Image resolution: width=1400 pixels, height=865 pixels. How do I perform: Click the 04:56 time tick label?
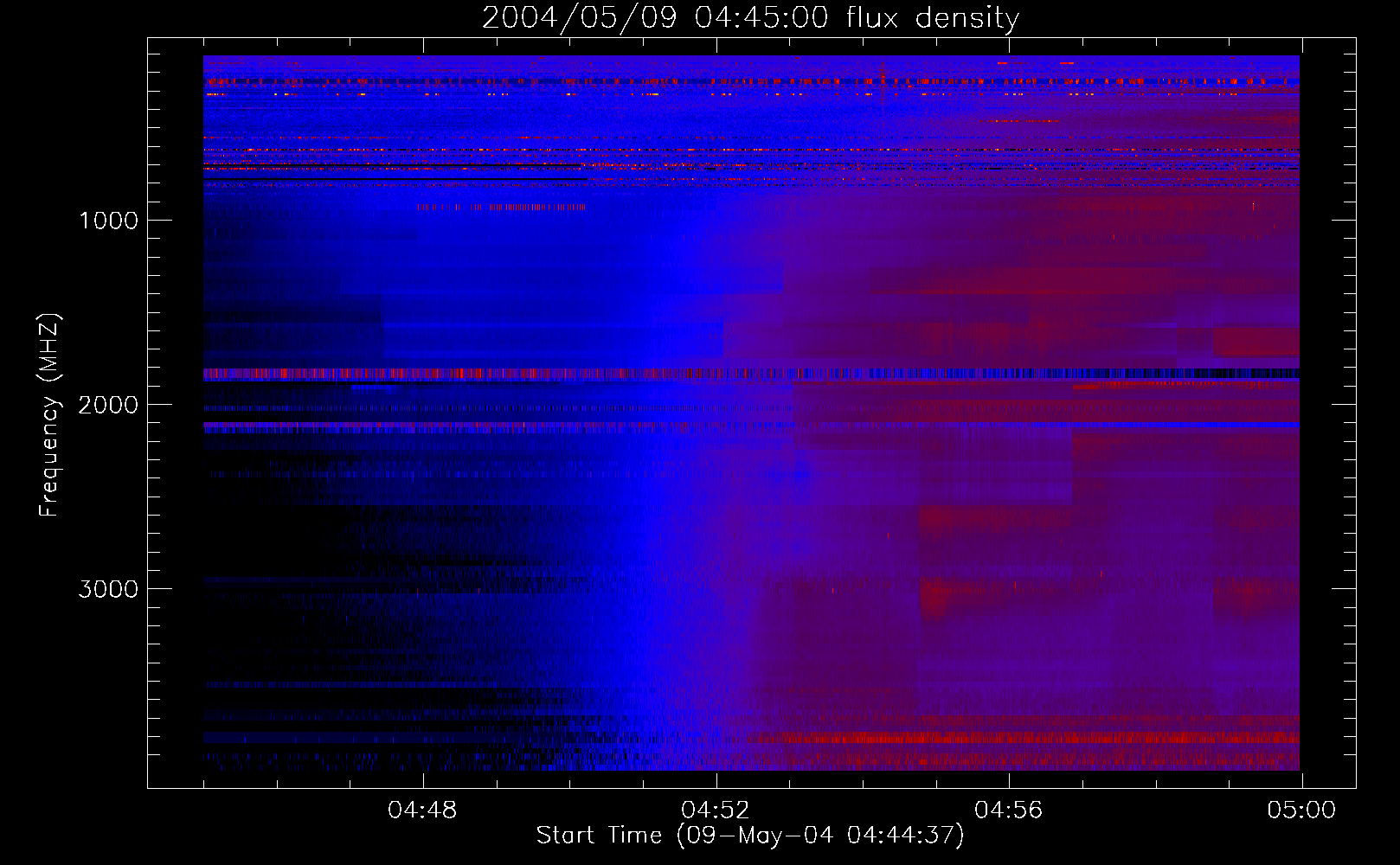(x=1009, y=810)
